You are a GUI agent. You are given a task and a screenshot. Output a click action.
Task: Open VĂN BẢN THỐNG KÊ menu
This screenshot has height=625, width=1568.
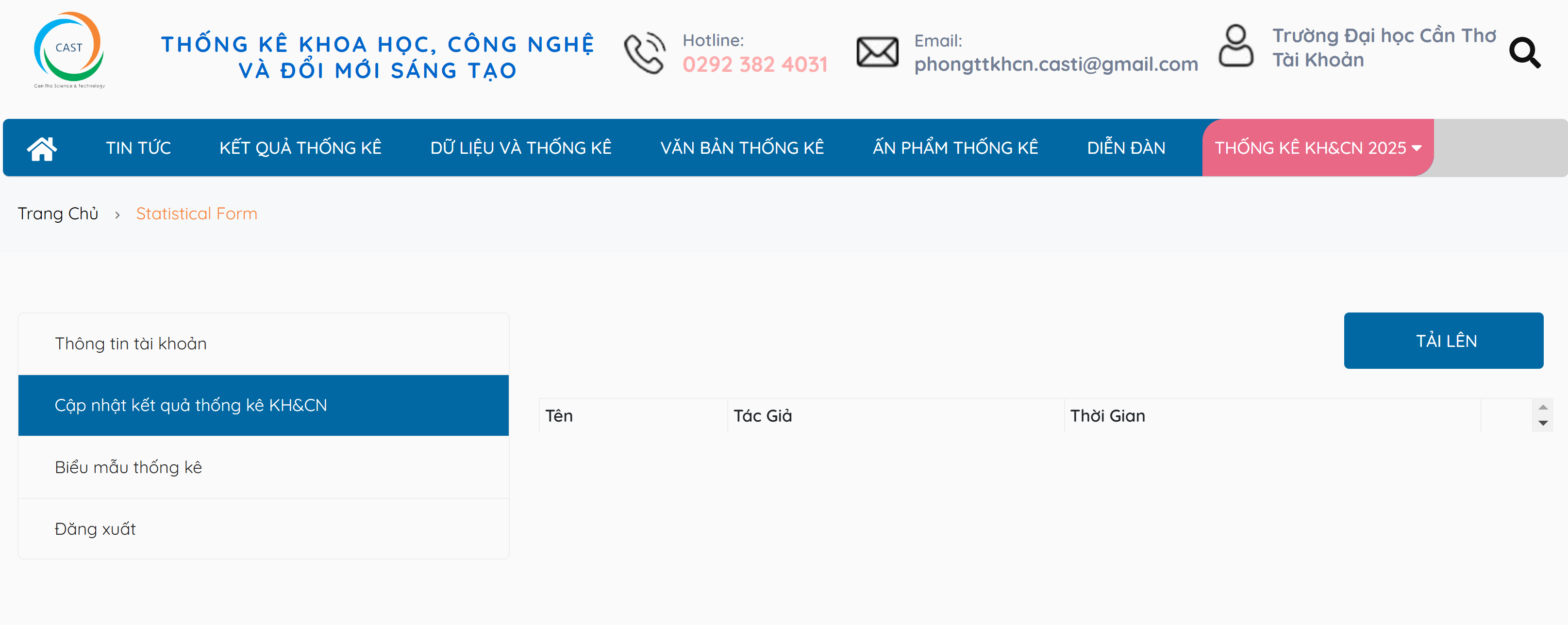pyautogui.click(x=742, y=148)
